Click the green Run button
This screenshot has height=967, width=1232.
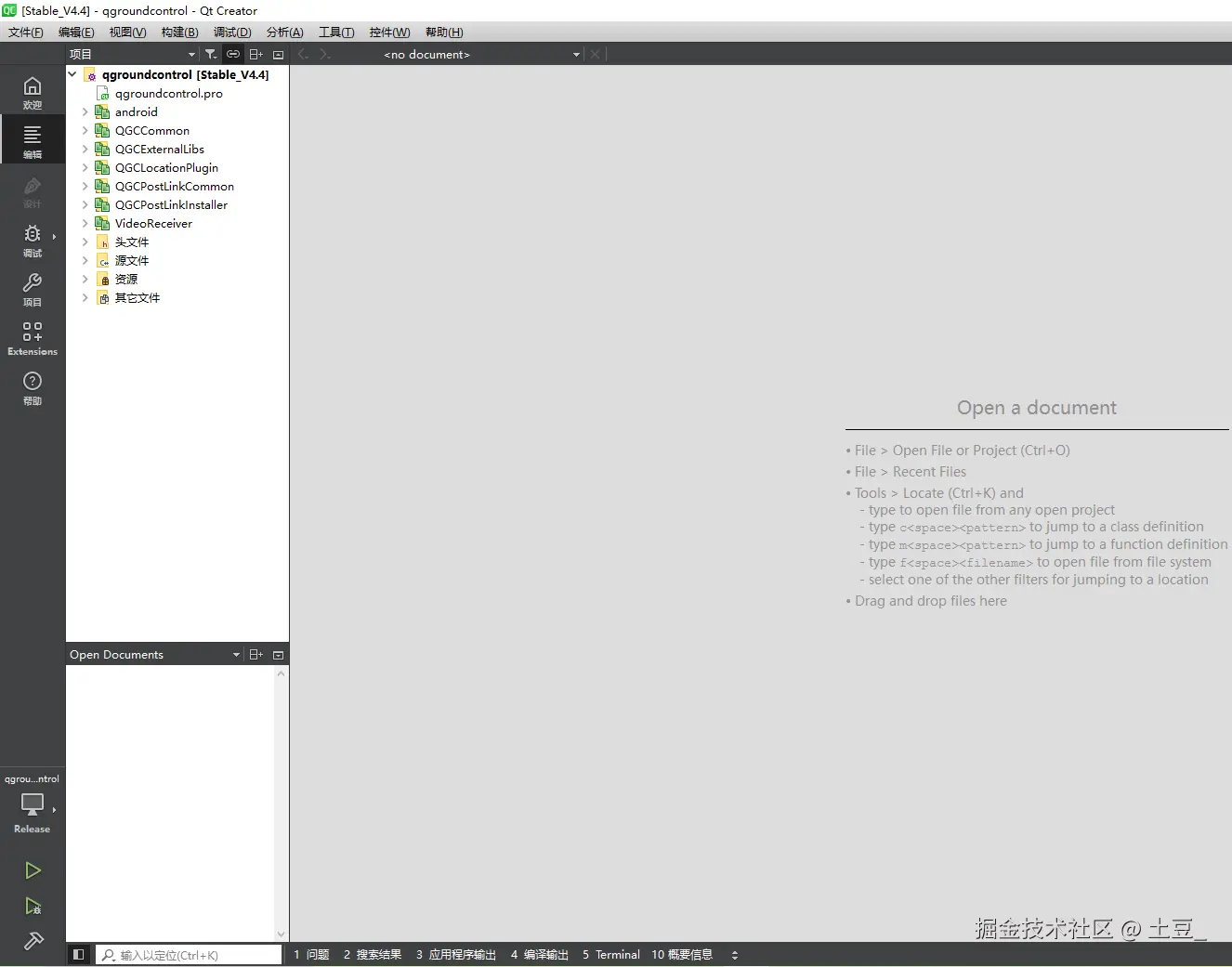33,870
